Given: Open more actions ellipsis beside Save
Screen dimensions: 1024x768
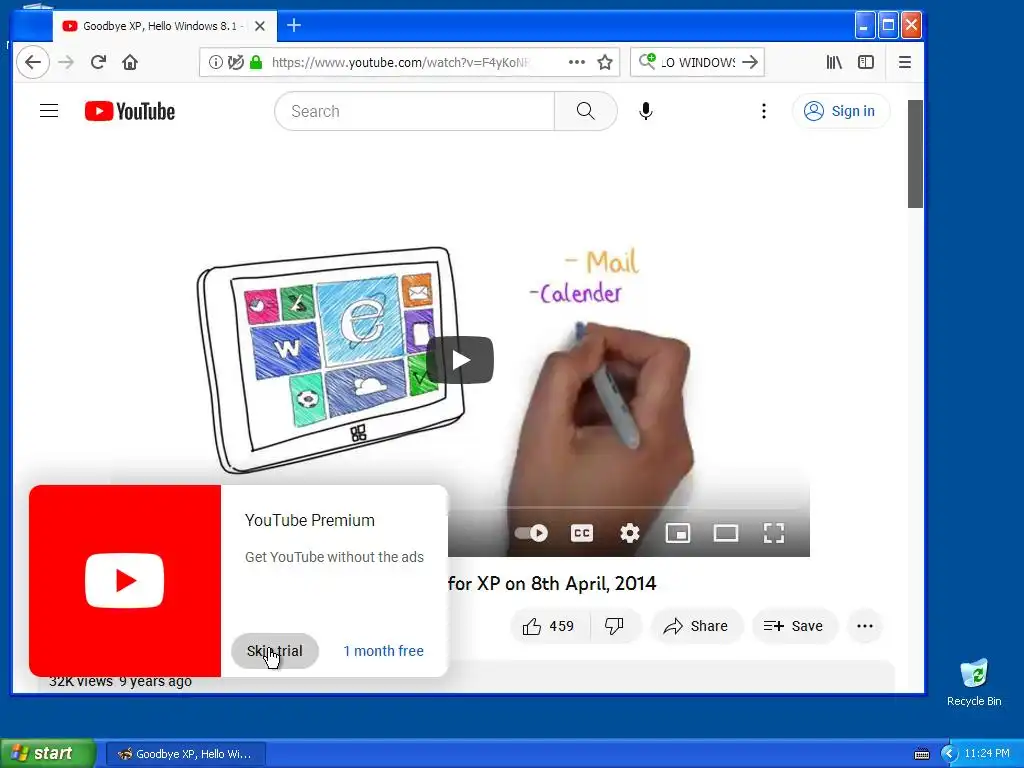Looking at the screenshot, I should [x=865, y=626].
